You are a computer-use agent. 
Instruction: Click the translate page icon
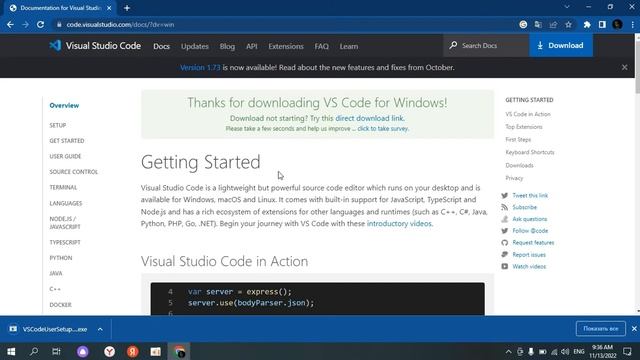(x=538, y=24)
